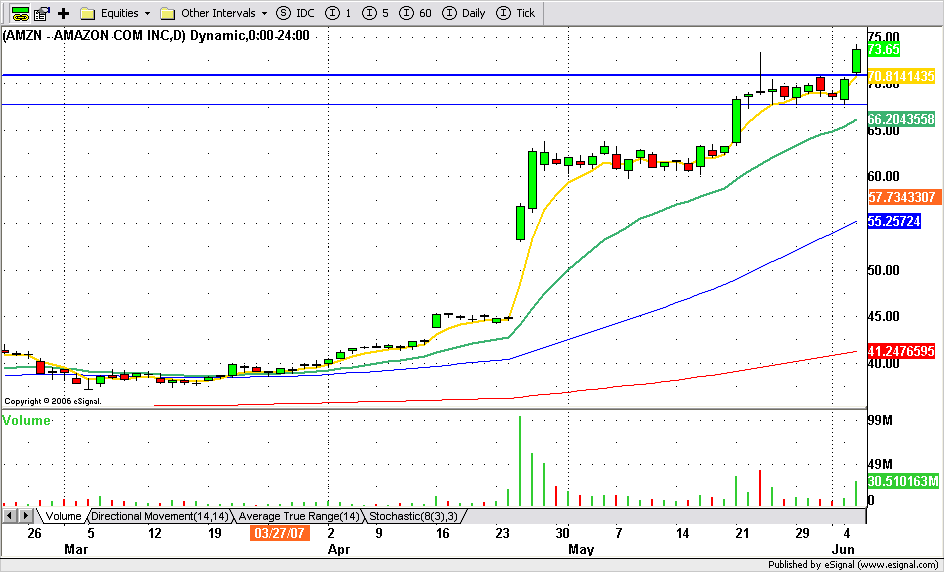944x572 pixels.
Task: Click the black plus add icon
Action: point(63,13)
